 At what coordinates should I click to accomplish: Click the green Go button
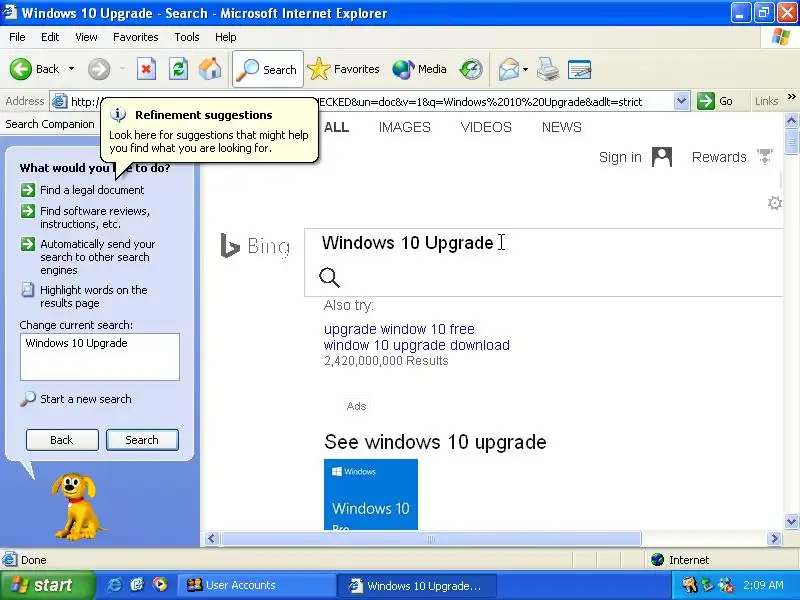[x=715, y=101]
